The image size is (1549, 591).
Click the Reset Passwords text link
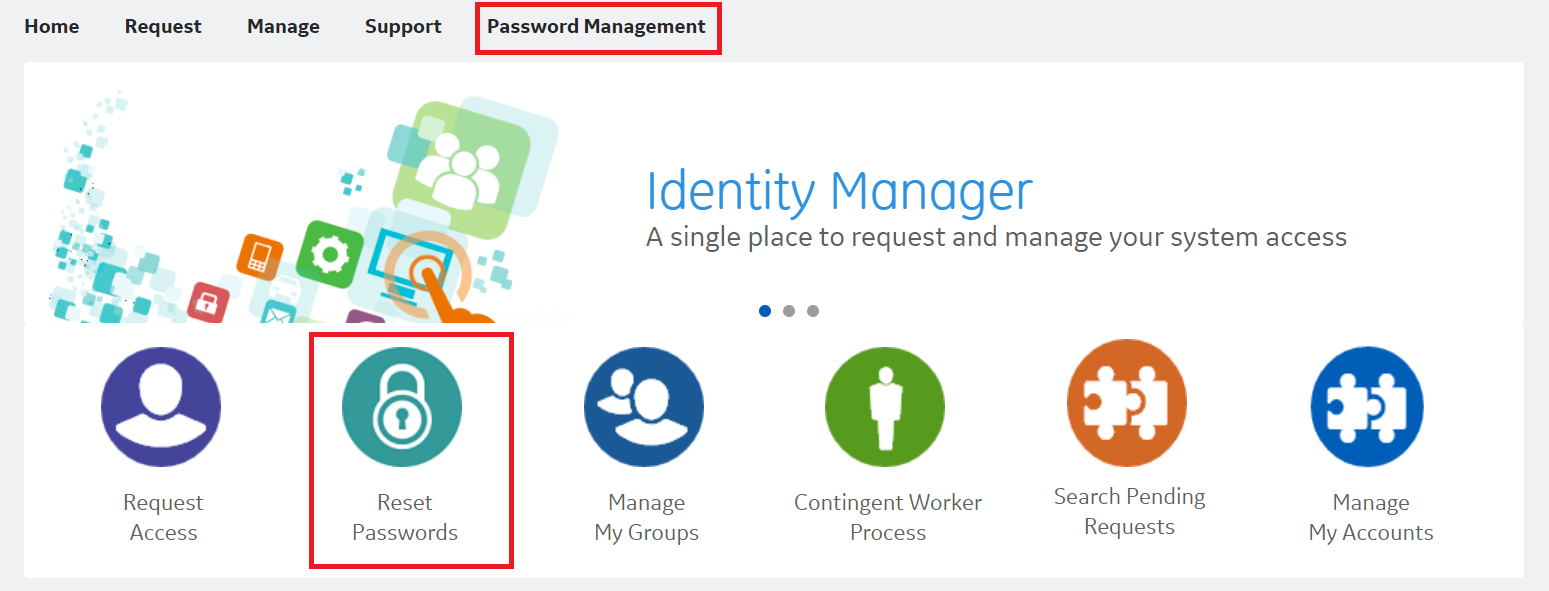click(x=405, y=517)
